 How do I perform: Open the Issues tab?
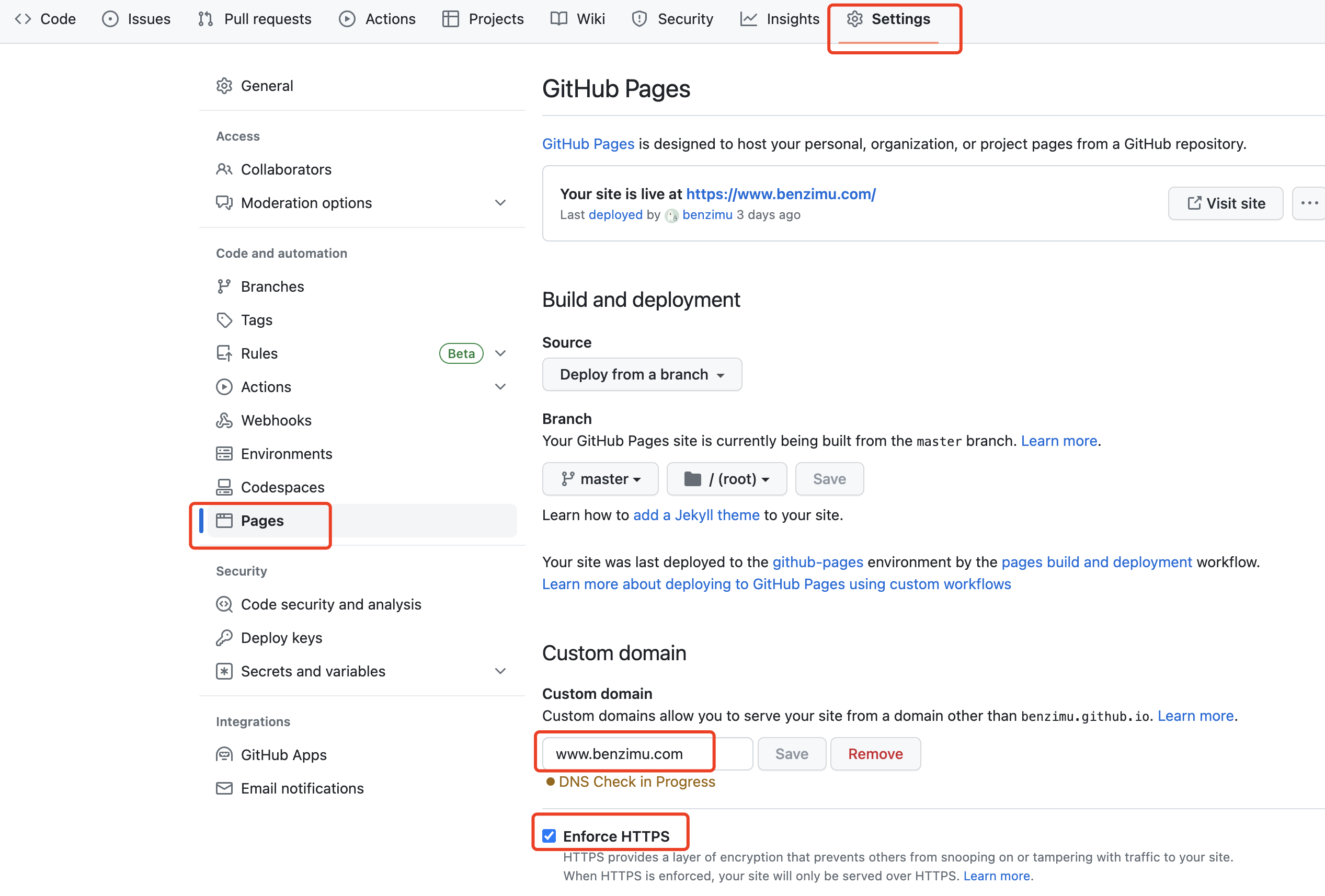point(136,19)
